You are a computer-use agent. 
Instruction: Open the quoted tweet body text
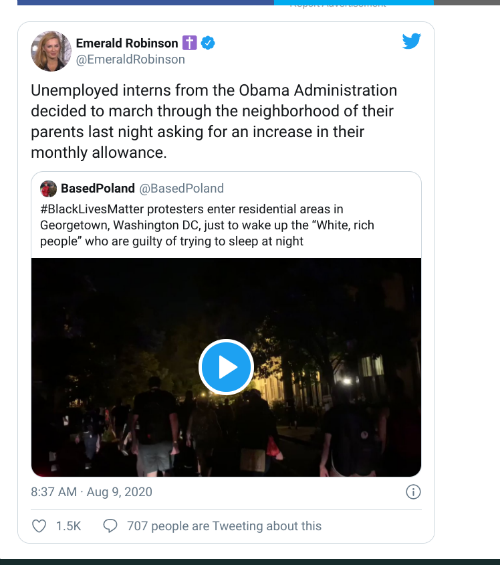click(207, 225)
